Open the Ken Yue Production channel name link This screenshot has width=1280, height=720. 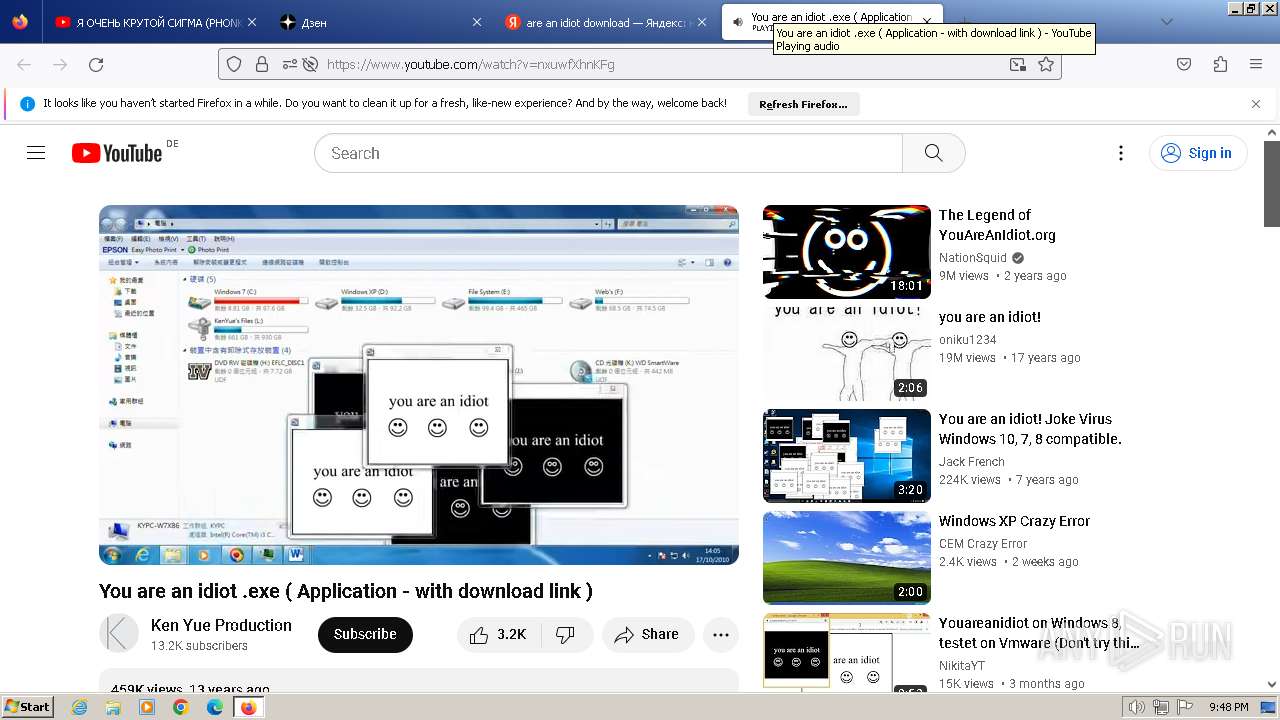point(221,625)
